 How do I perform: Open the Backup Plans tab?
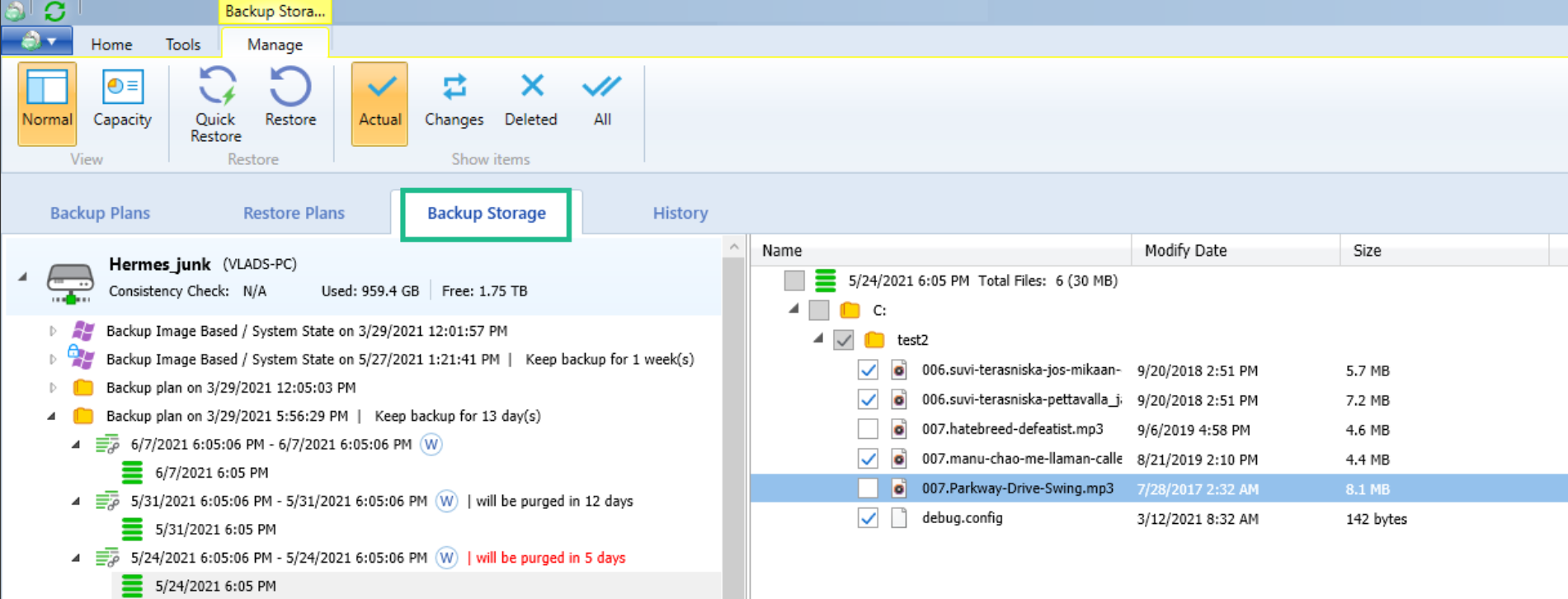pos(100,213)
